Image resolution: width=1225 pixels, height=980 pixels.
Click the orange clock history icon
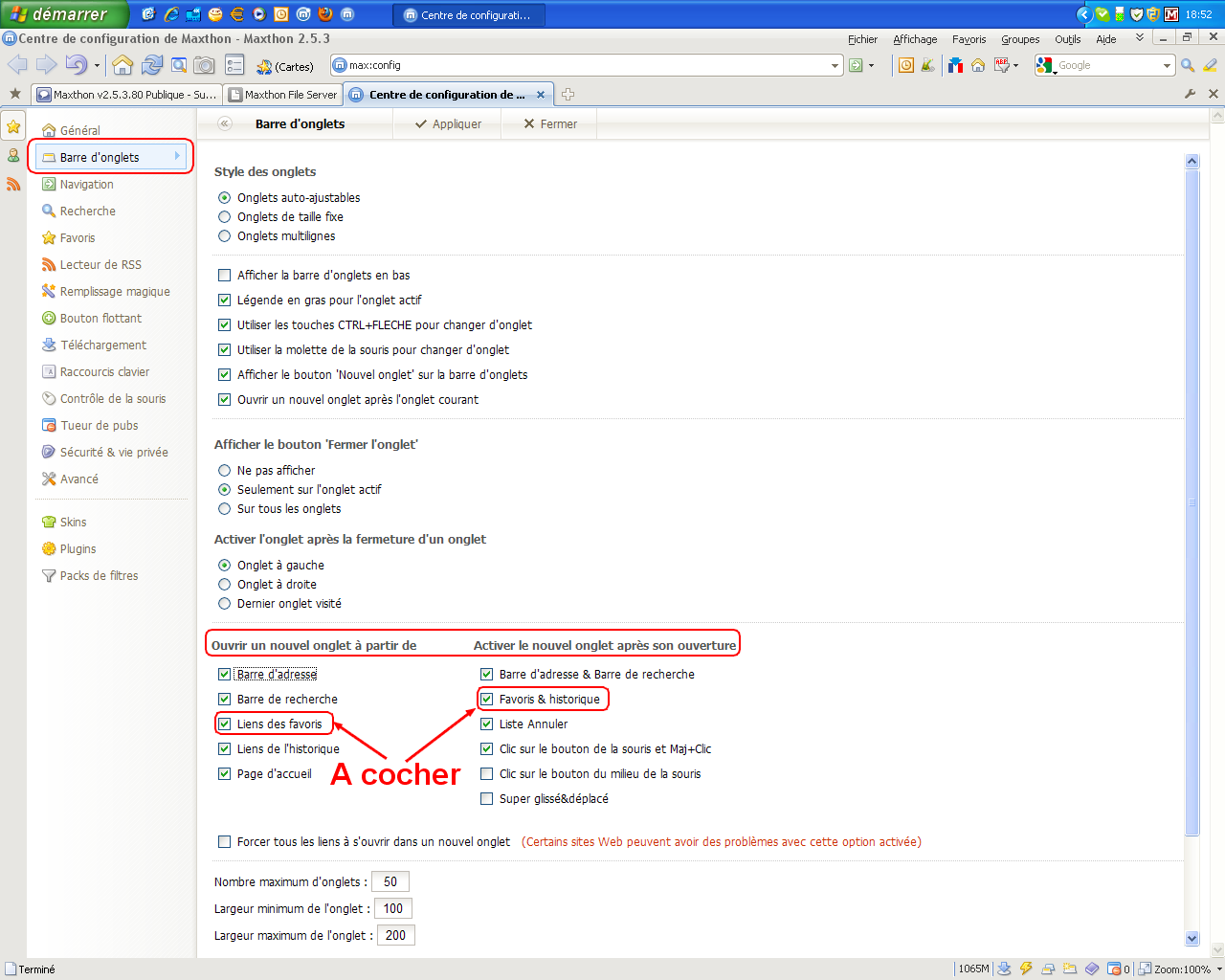pos(905,65)
